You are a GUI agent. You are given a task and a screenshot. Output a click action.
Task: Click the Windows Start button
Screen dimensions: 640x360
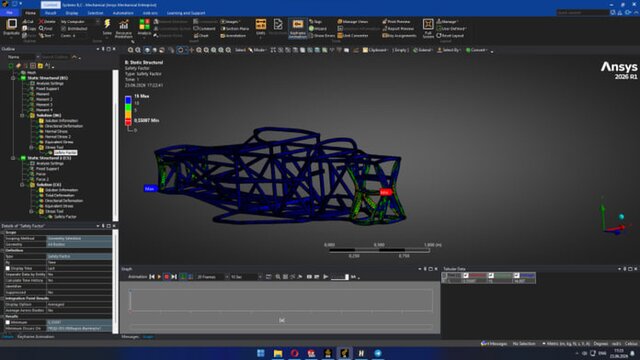(x=261, y=353)
